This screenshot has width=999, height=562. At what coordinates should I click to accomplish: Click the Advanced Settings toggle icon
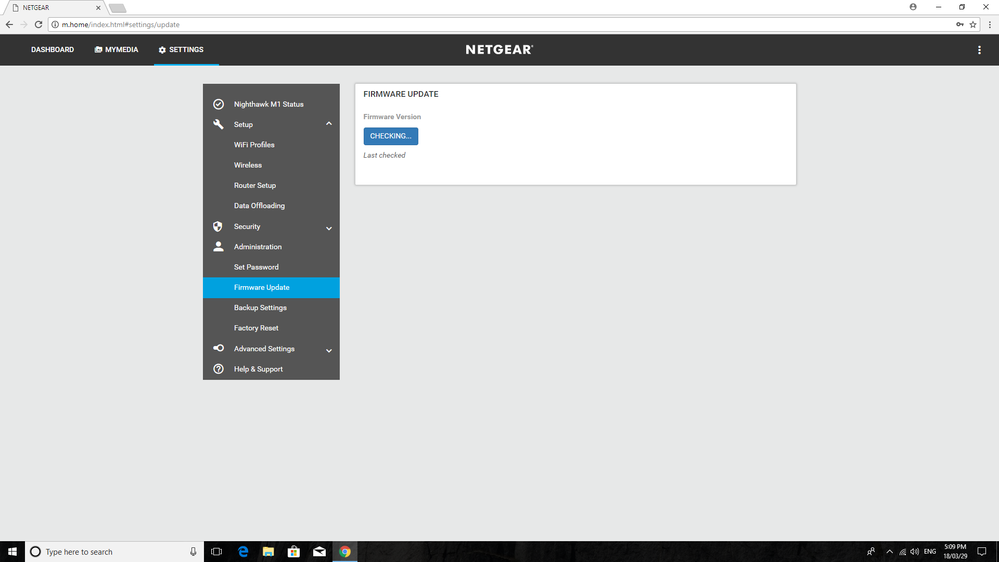[x=218, y=349]
